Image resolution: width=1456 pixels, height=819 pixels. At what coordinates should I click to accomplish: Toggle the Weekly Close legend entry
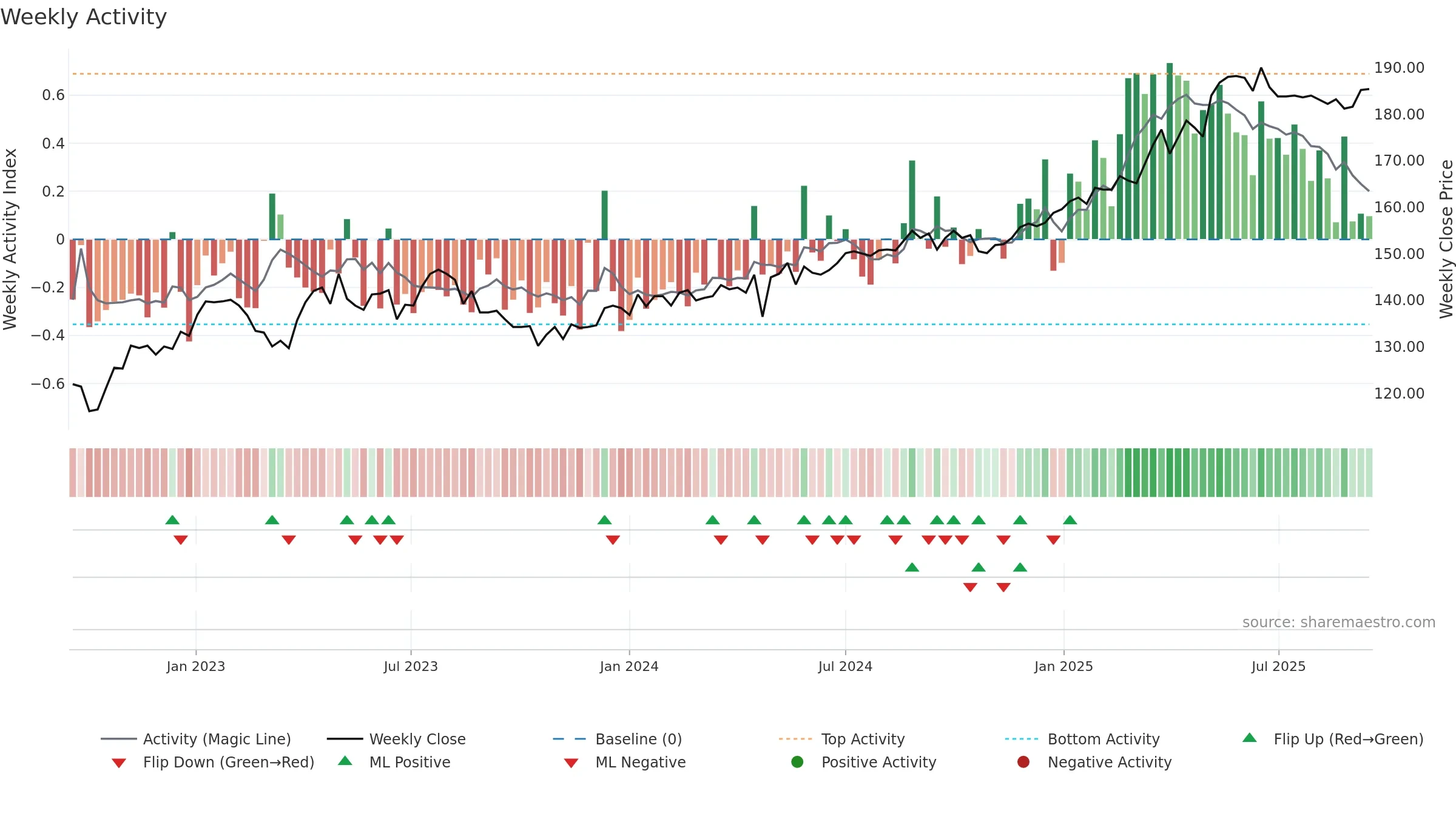tap(396, 739)
